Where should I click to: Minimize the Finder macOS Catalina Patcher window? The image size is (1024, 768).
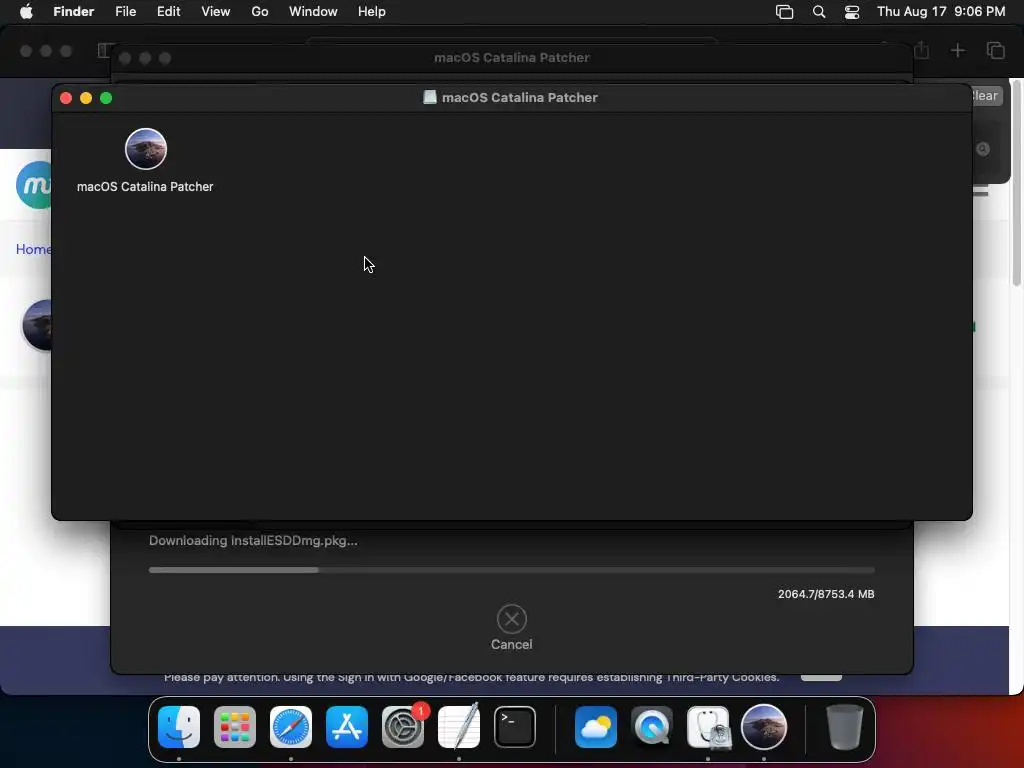click(86, 98)
